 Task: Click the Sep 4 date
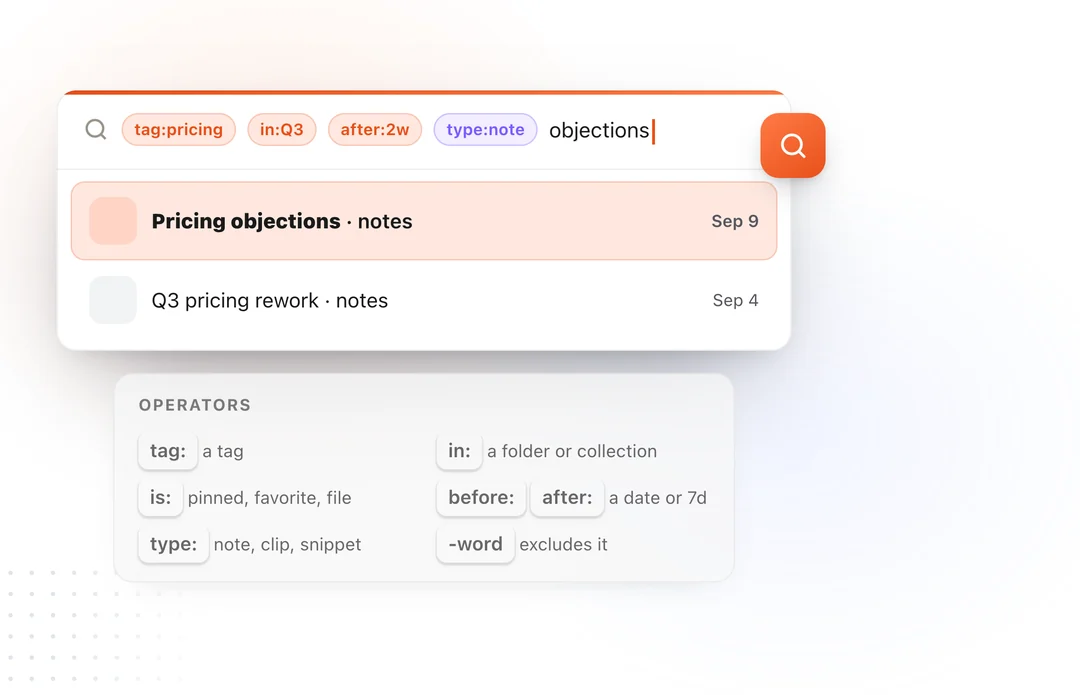(x=735, y=300)
